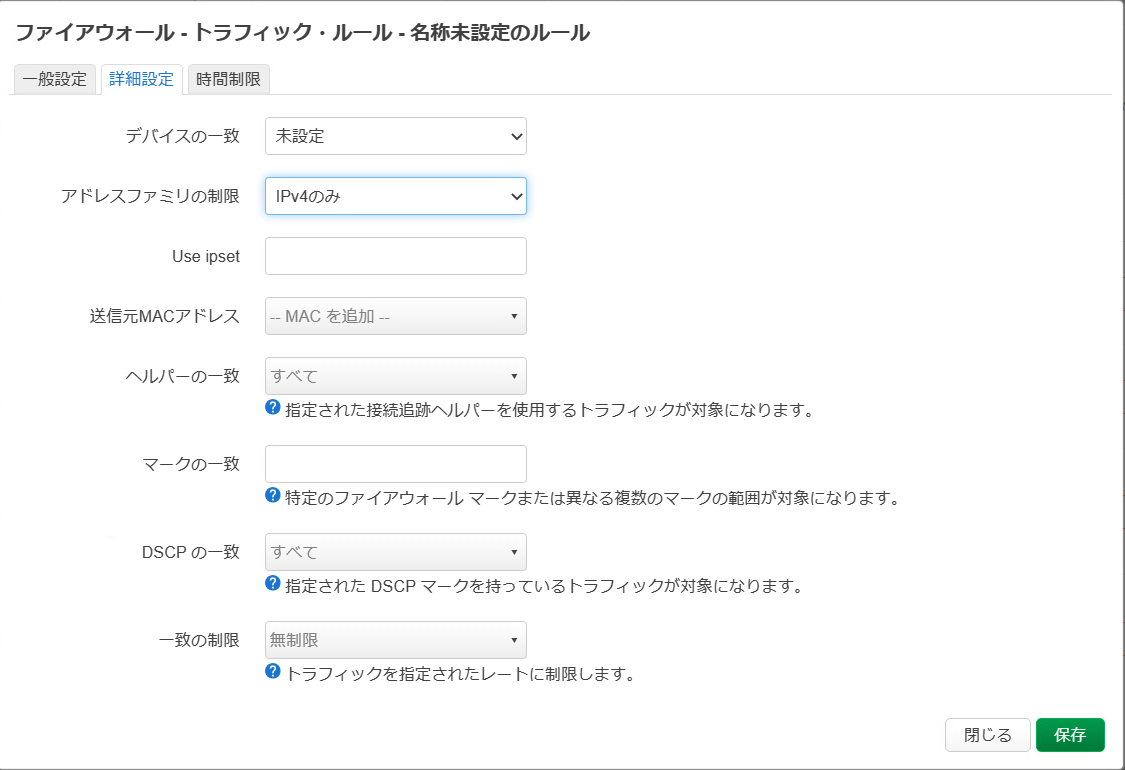Open the デバイスの一致 dropdown
This screenshot has width=1125, height=770.
[x=395, y=136]
